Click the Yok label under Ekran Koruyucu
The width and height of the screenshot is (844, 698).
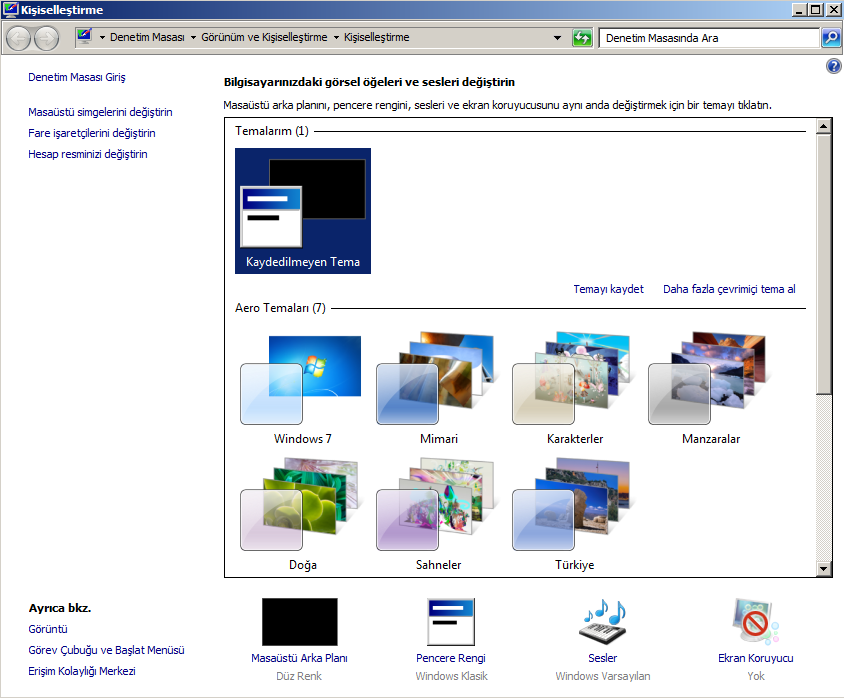click(x=756, y=676)
